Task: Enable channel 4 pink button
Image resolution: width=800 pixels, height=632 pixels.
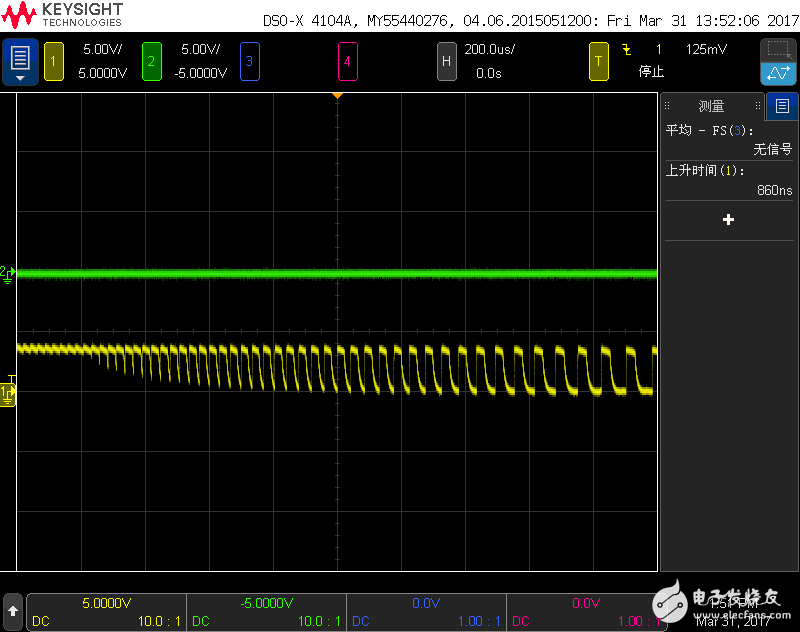Action: pyautogui.click(x=347, y=61)
